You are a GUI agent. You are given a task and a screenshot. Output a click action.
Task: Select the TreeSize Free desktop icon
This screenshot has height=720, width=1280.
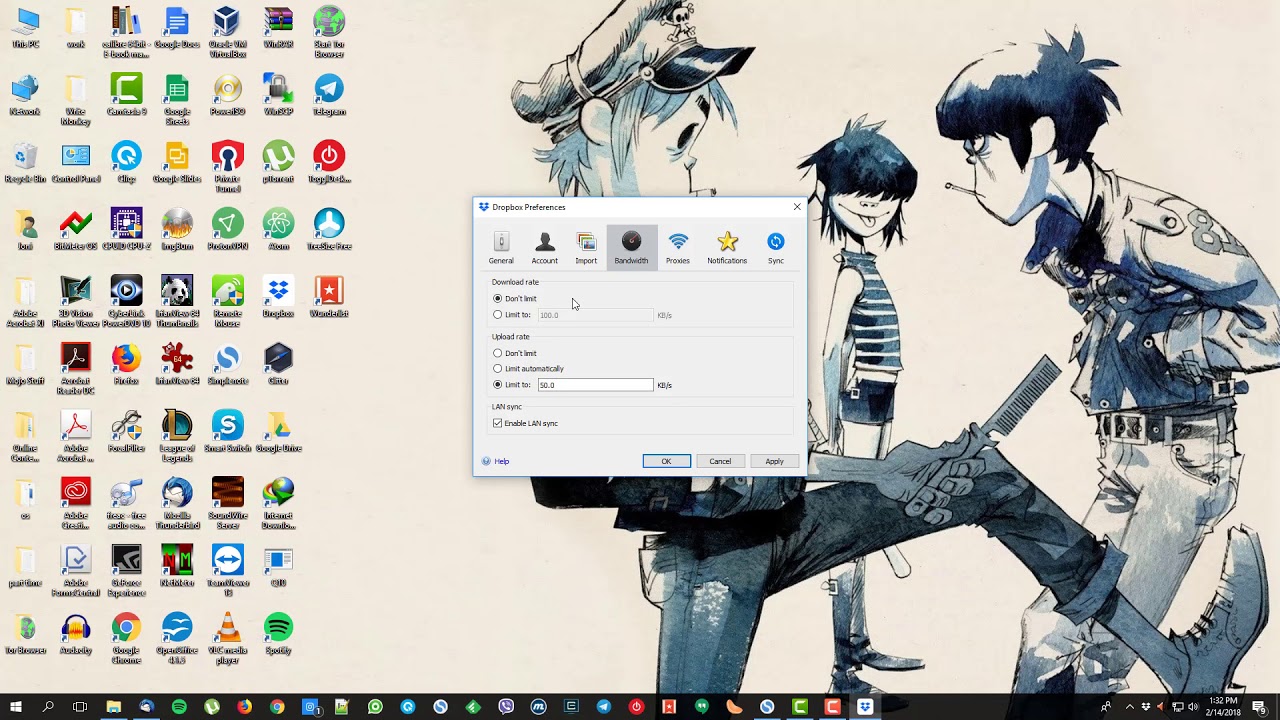(329, 230)
